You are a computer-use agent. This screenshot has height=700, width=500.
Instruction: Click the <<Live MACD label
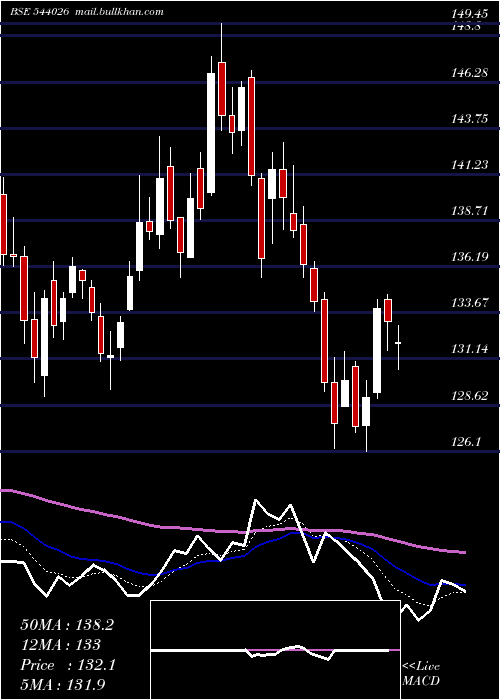[x=421, y=674]
